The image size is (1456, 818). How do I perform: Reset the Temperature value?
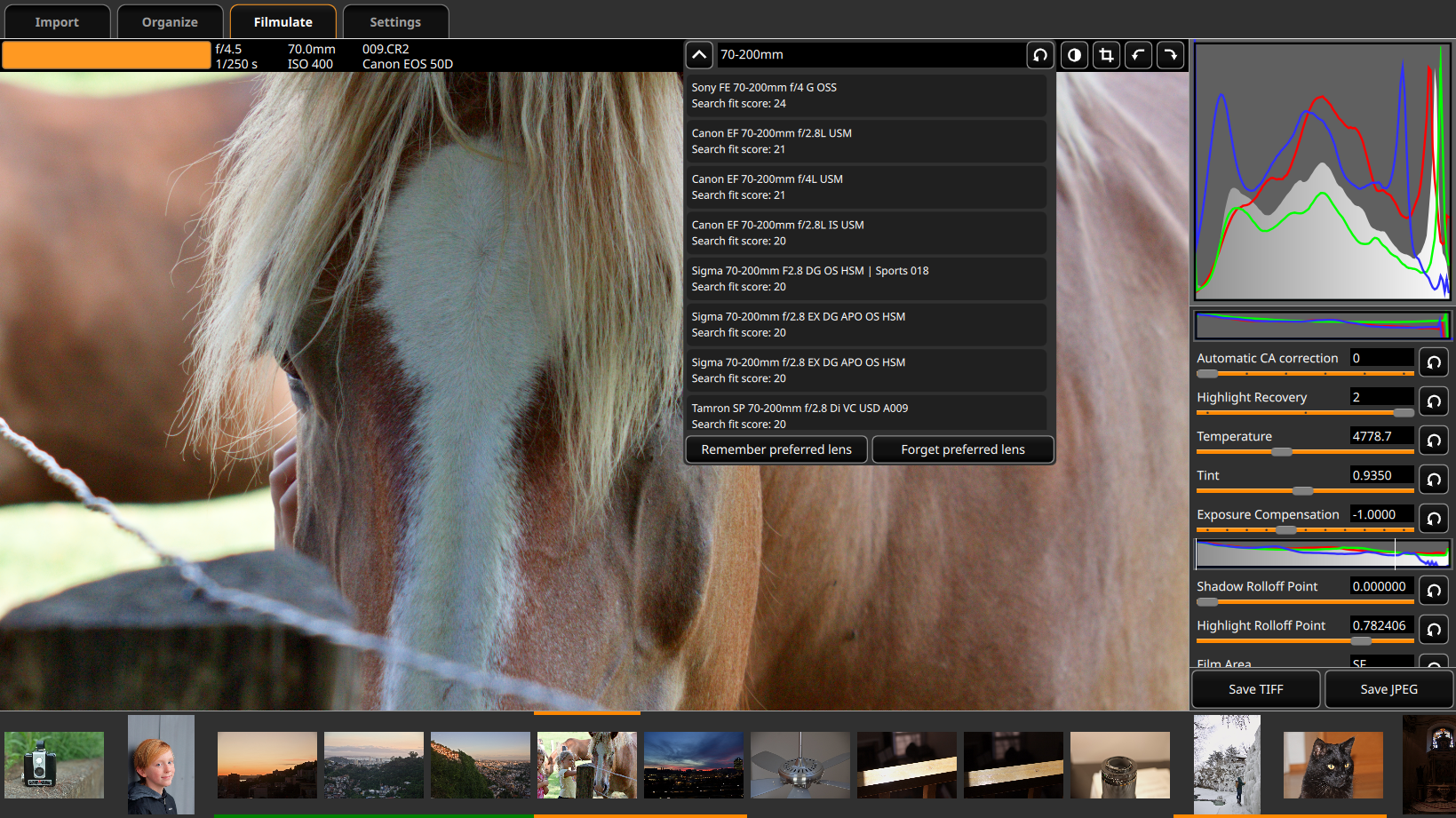[x=1433, y=441]
